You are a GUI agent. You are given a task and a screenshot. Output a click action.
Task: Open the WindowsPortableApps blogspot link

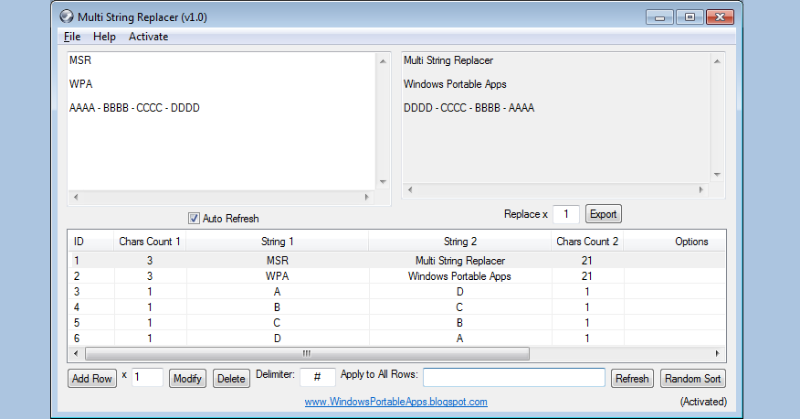(x=396, y=402)
